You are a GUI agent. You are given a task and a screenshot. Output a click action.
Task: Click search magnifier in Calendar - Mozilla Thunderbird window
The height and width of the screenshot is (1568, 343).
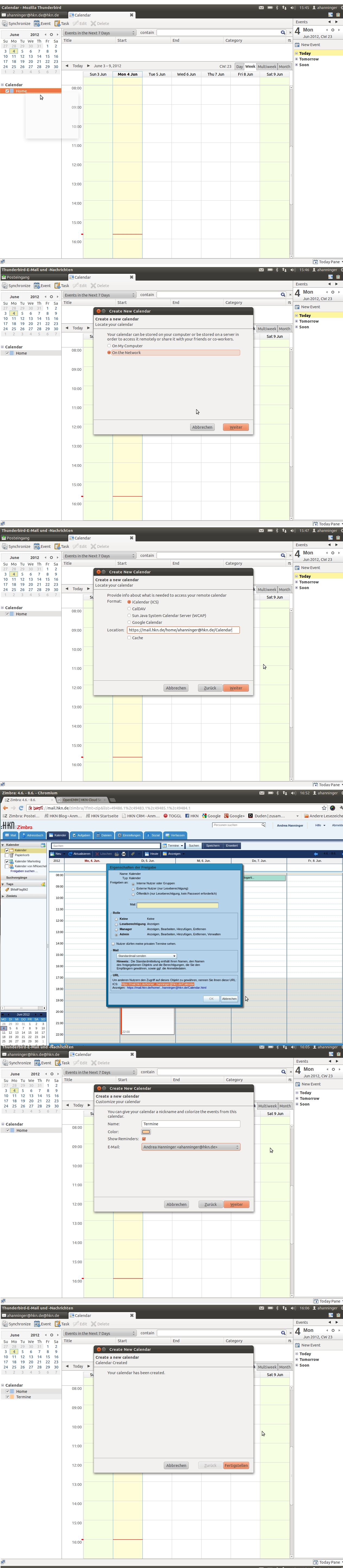[283, 33]
